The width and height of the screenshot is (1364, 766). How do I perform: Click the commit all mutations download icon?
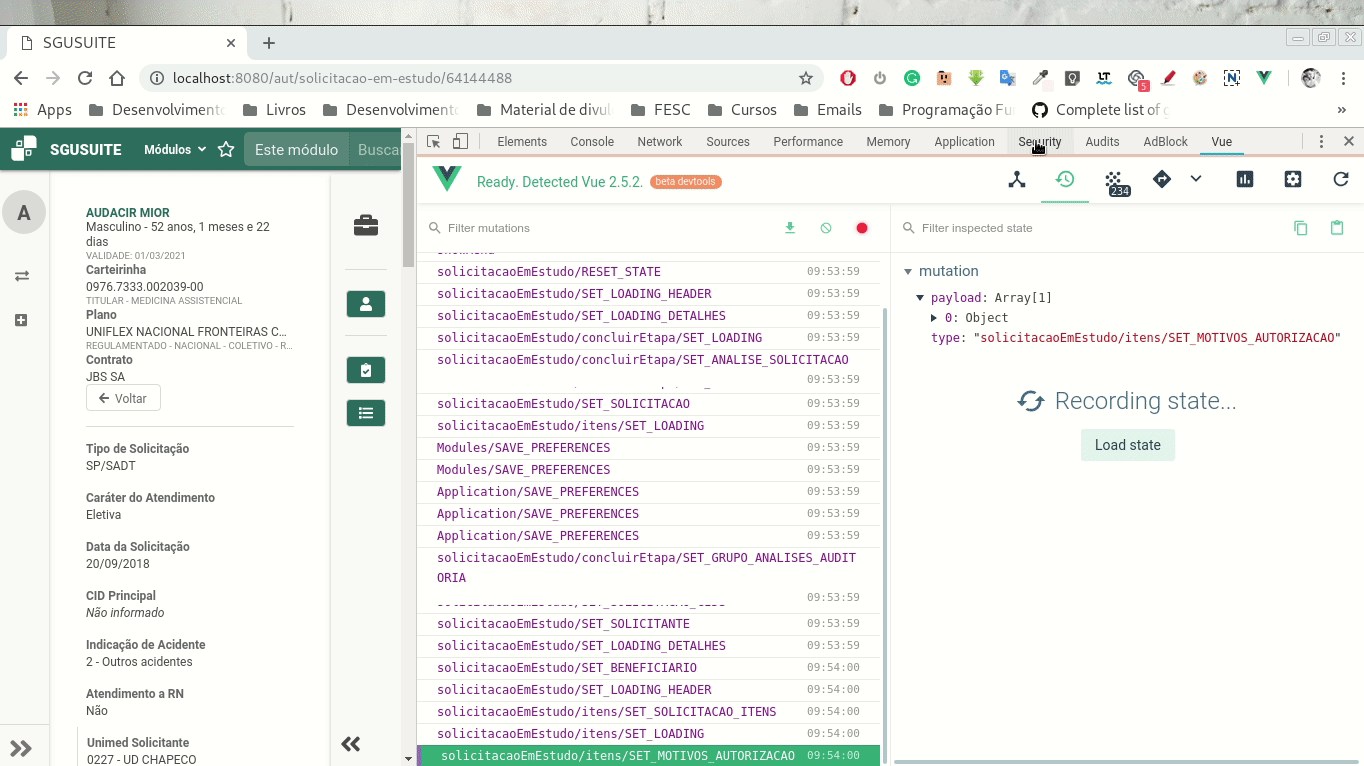(x=790, y=228)
